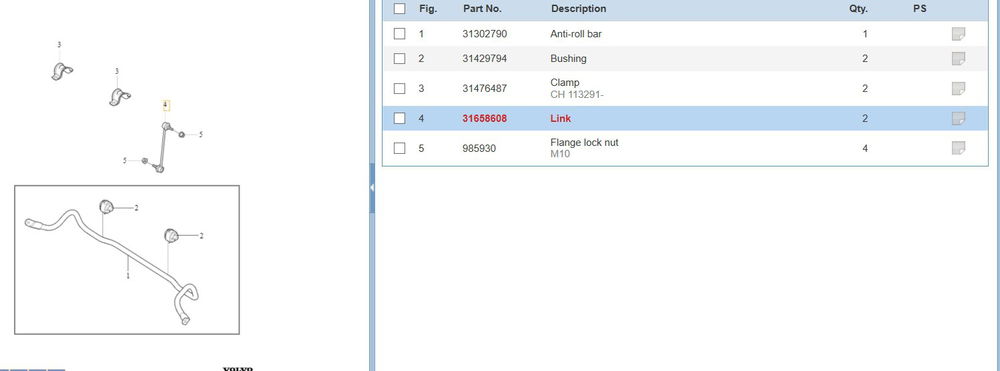
Task: Open note icon for Anti-roll bar row
Action: (x=958, y=34)
